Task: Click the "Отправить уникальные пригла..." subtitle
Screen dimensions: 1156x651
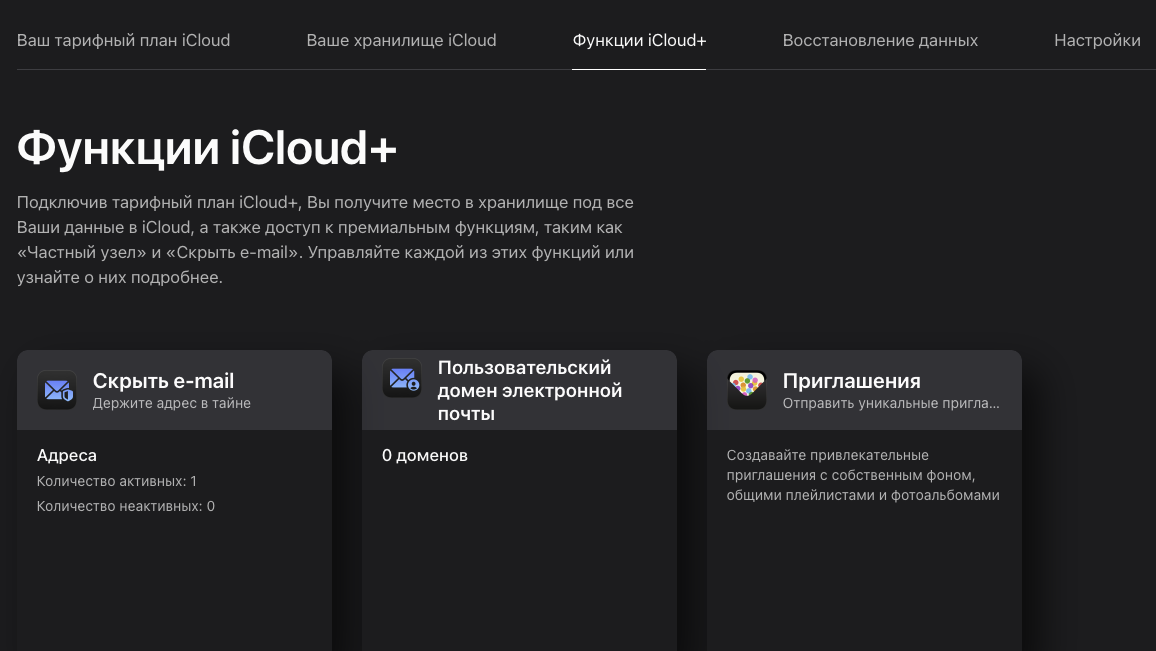Action: pyautogui.click(x=891, y=403)
